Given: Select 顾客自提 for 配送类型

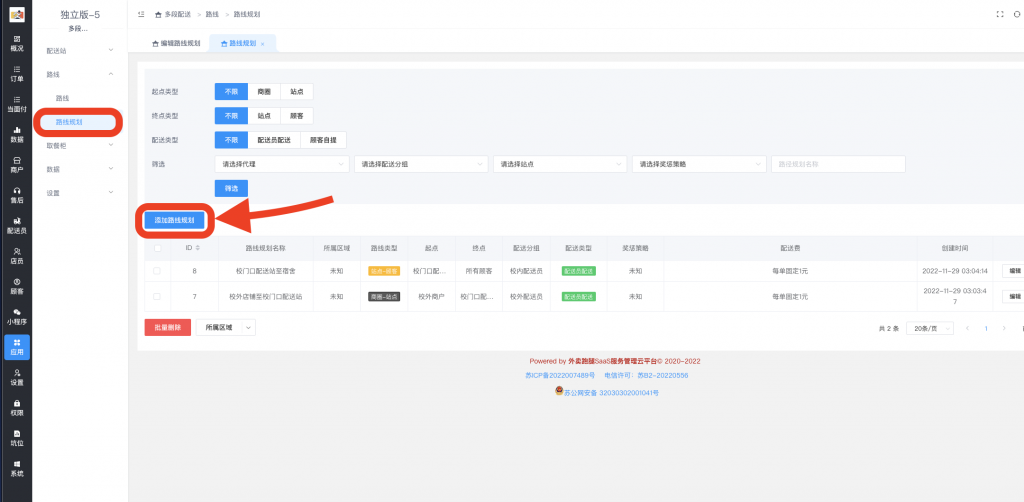Looking at the screenshot, I should tap(323, 140).
